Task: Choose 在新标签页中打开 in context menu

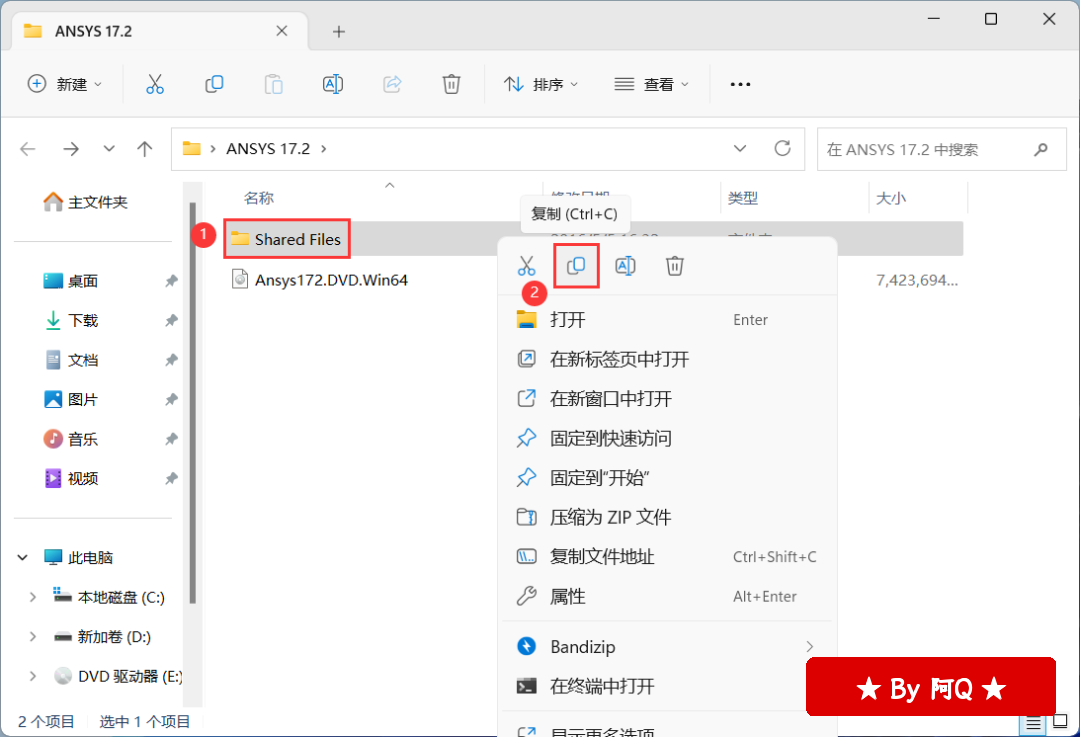Action: [x=667, y=359]
